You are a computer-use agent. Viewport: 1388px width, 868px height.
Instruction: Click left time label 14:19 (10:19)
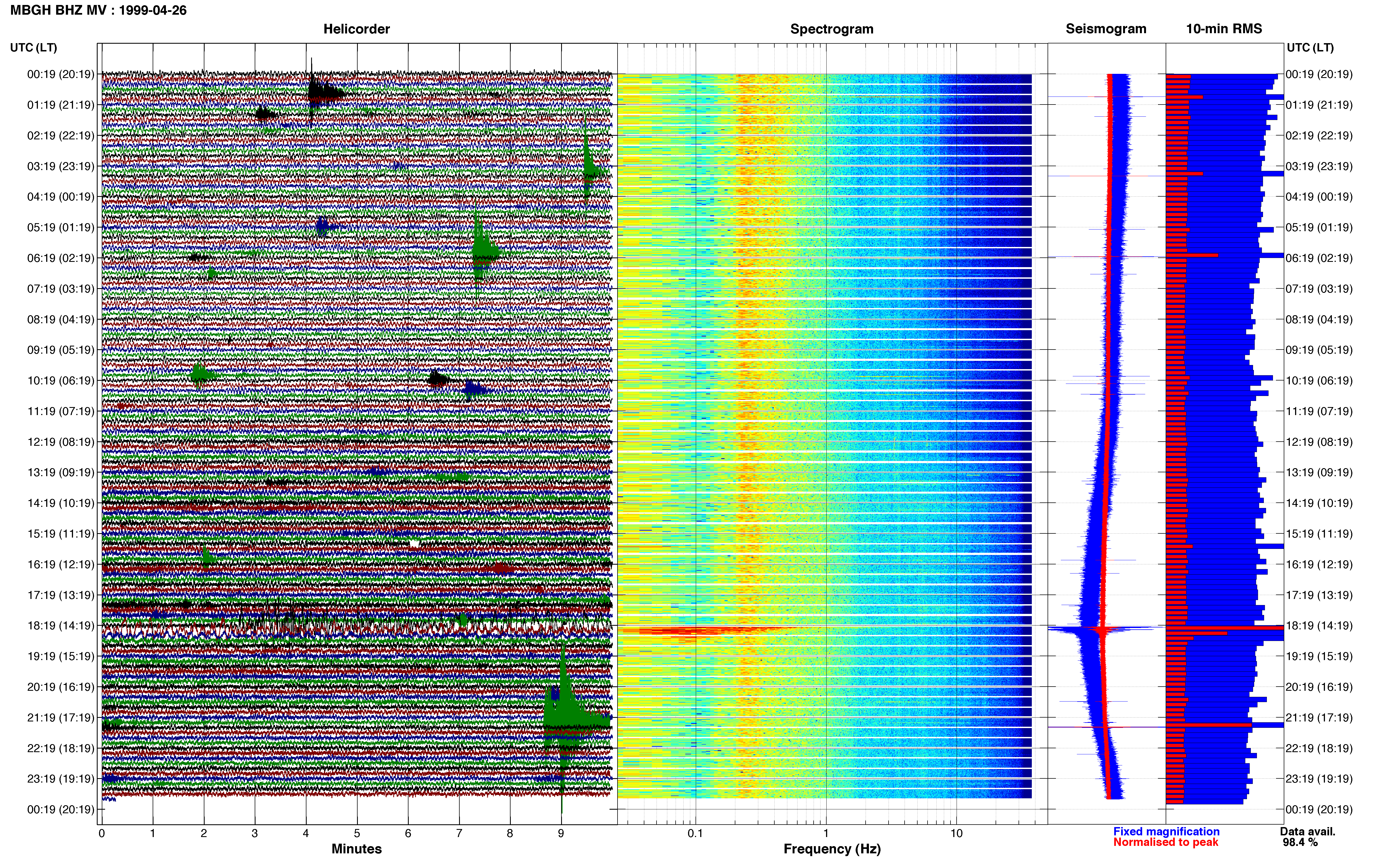(60, 503)
